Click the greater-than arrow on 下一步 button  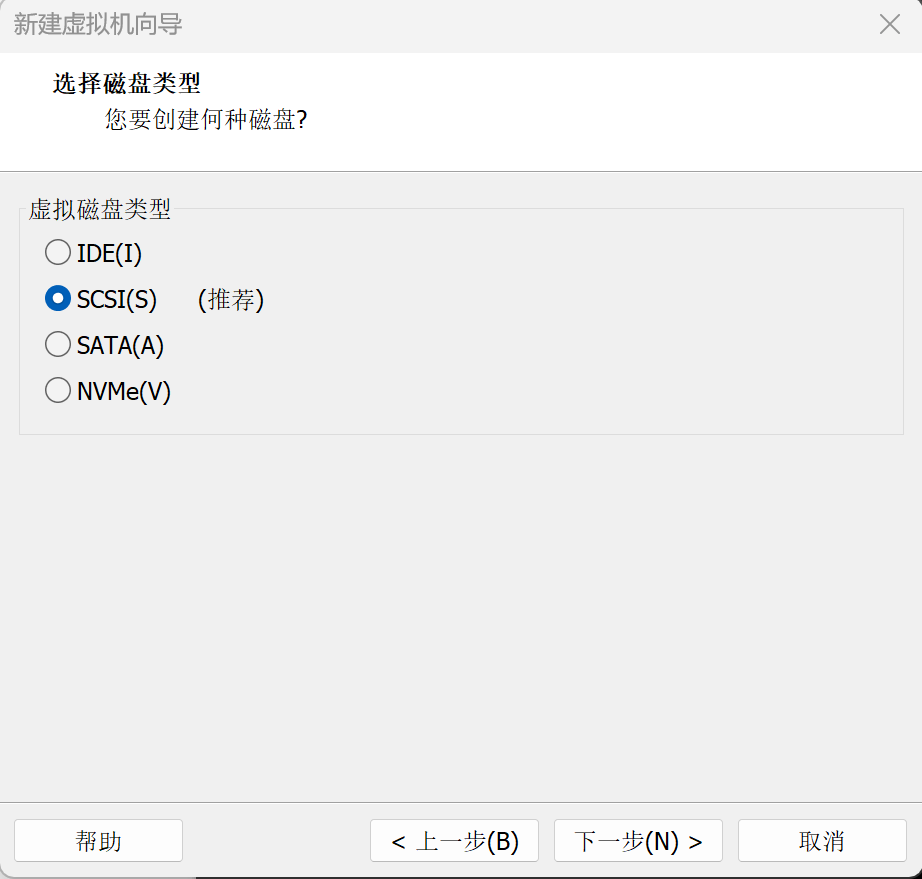pos(695,843)
